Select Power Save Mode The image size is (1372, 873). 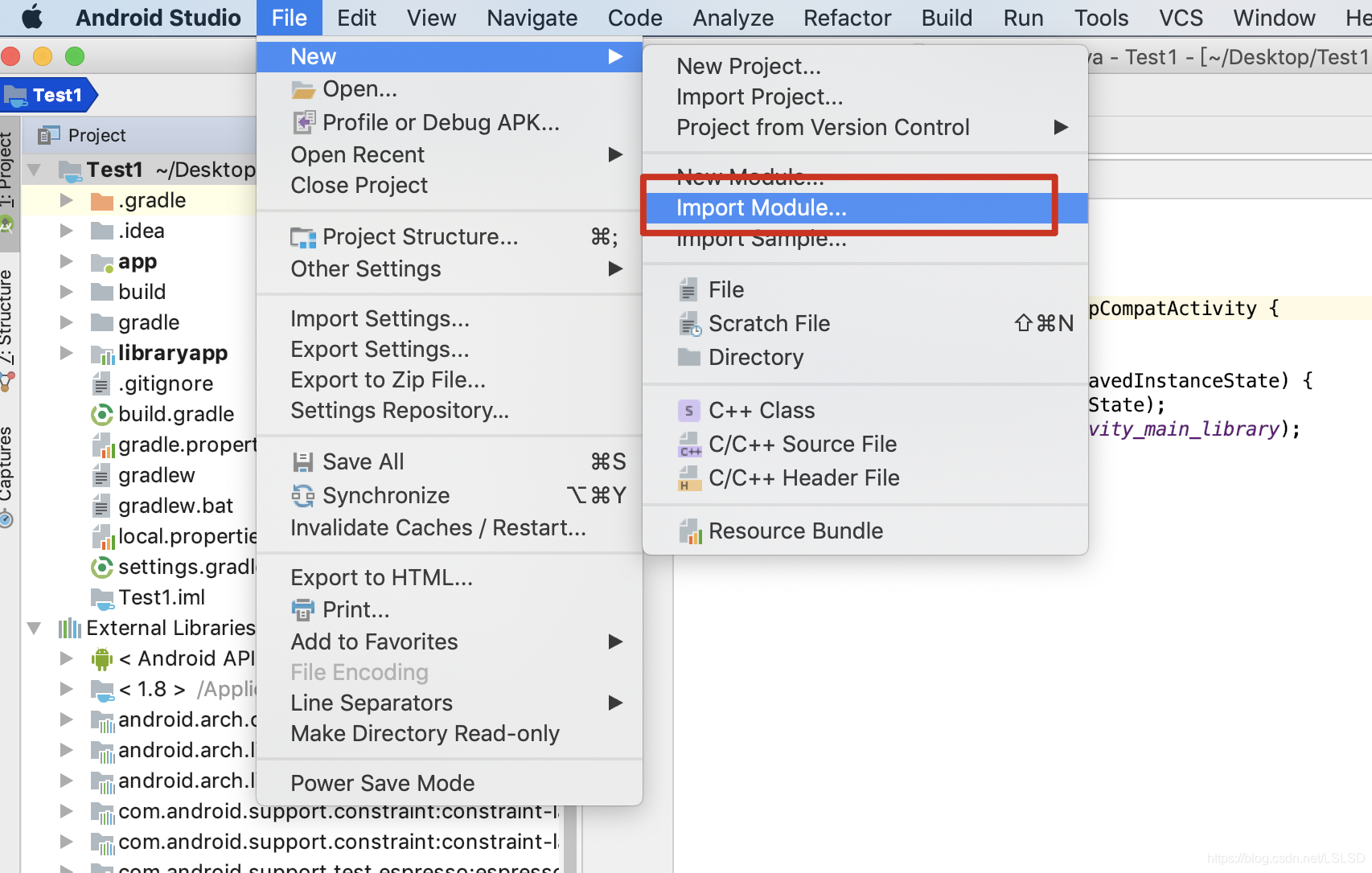pos(450,784)
